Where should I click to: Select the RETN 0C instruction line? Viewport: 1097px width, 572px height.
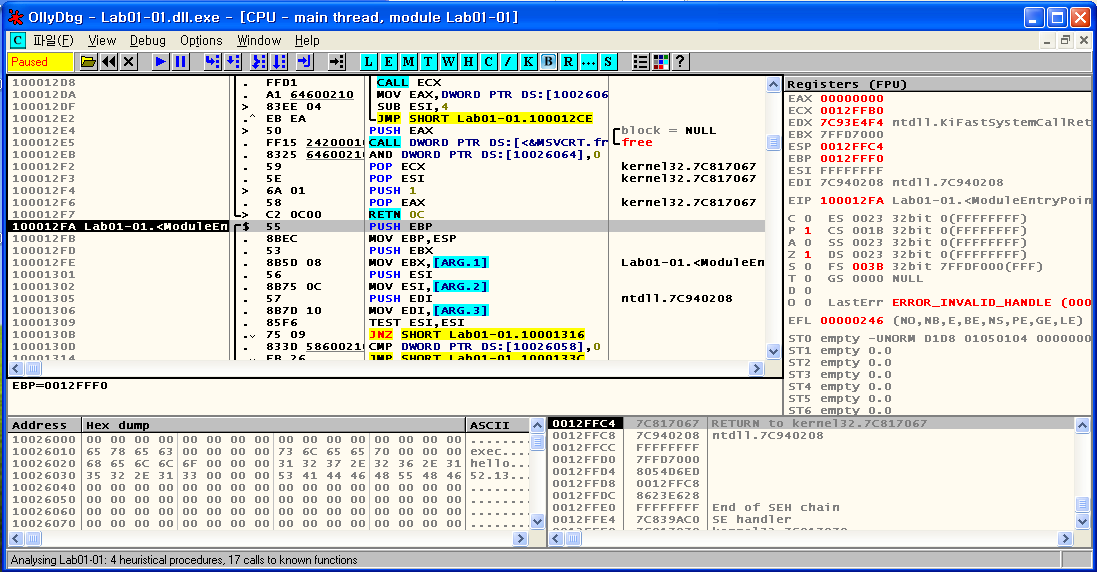pyautogui.click(x=397, y=215)
